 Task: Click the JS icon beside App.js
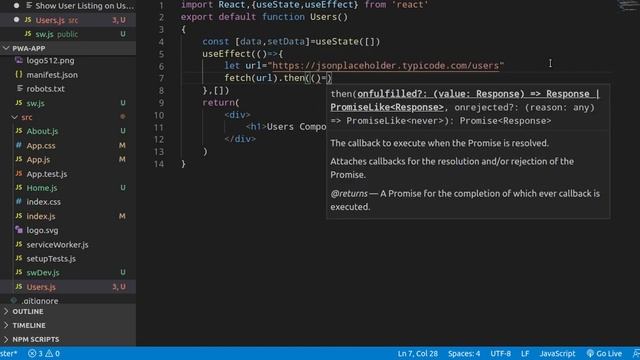pyautogui.click(x=19, y=159)
